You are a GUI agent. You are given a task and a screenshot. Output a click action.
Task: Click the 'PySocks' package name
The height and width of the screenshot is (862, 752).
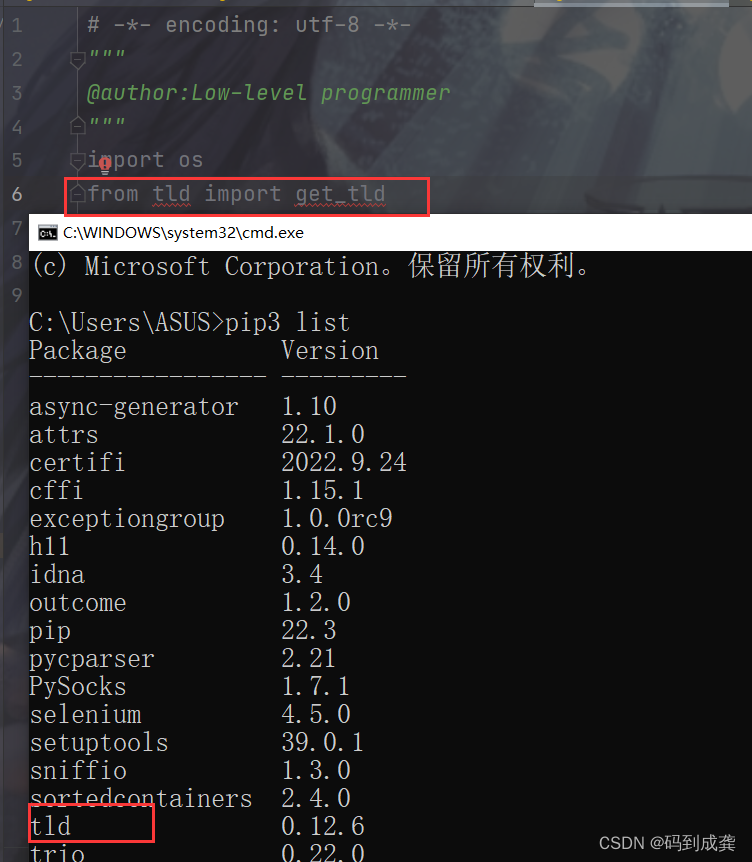(78, 687)
